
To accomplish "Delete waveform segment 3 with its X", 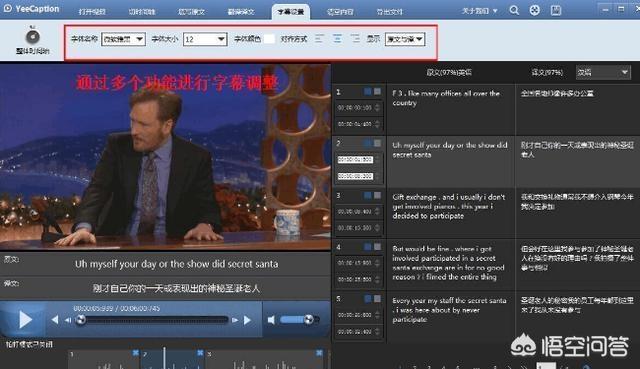I will coord(319,353).
